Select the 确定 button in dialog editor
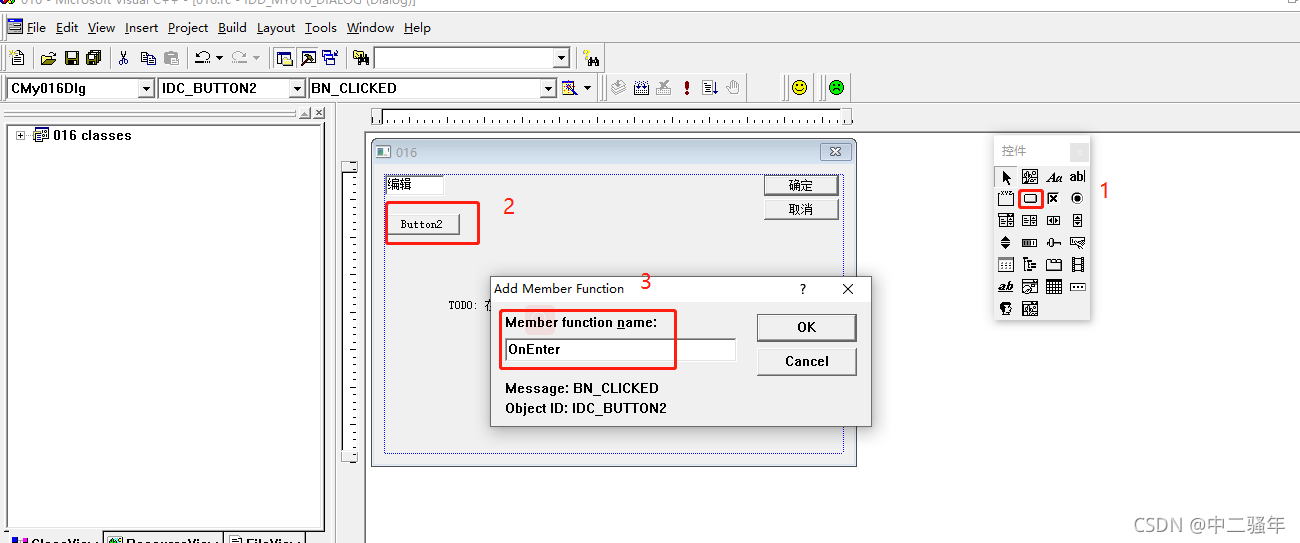The height and width of the screenshot is (543, 1300). [801, 185]
